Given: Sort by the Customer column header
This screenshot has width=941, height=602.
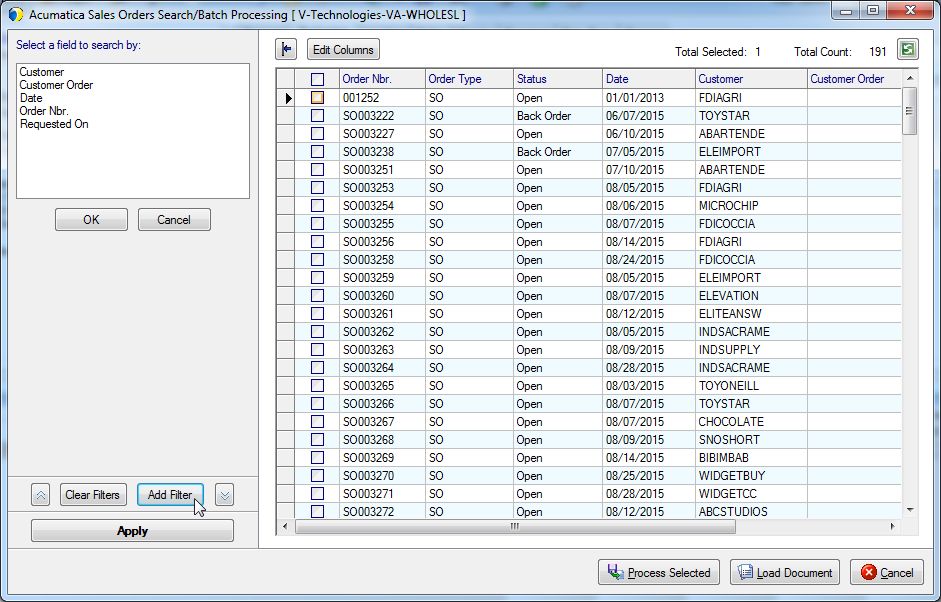Looking at the screenshot, I should point(751,79).
